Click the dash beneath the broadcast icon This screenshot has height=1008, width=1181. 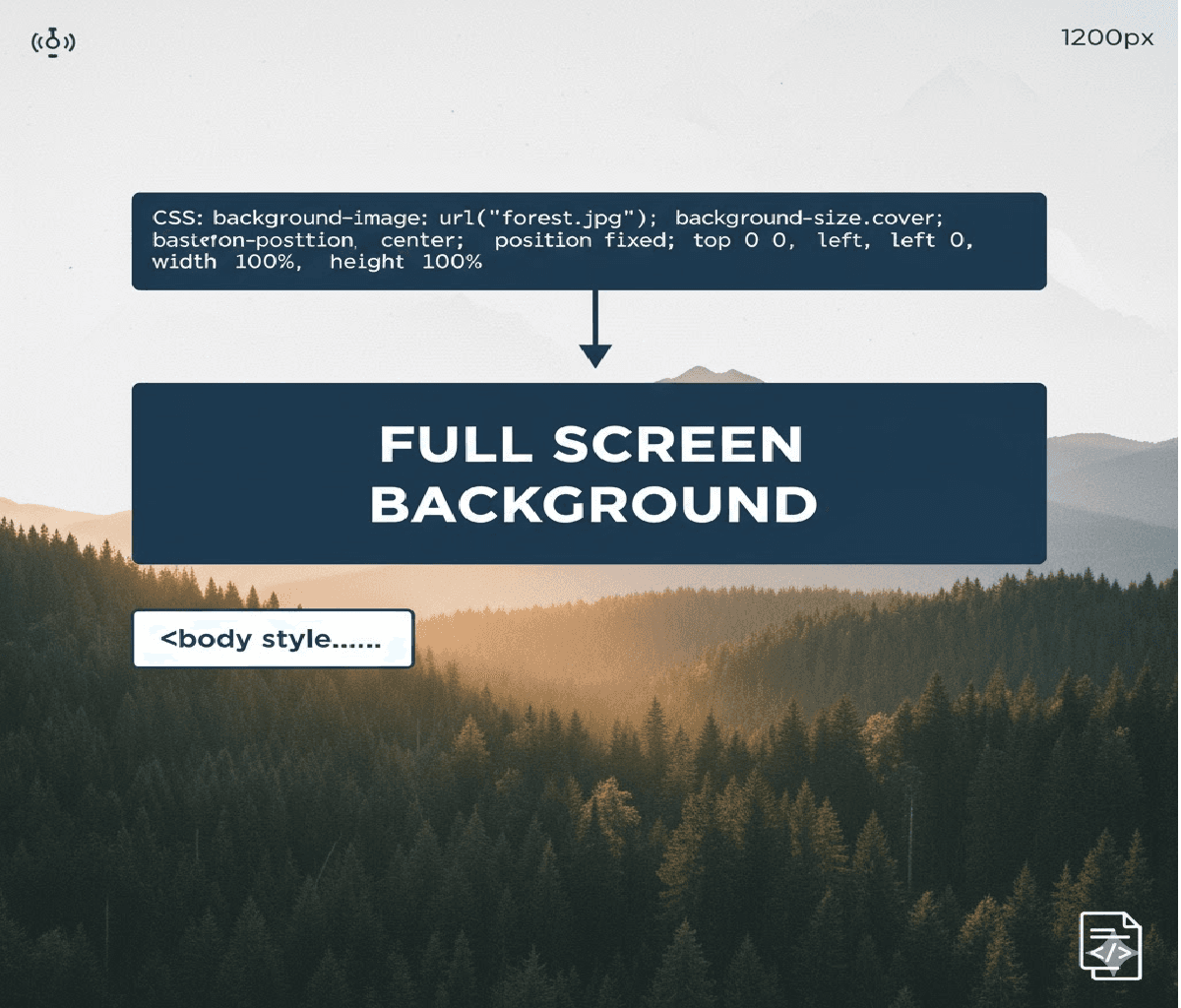pos(52,56)
